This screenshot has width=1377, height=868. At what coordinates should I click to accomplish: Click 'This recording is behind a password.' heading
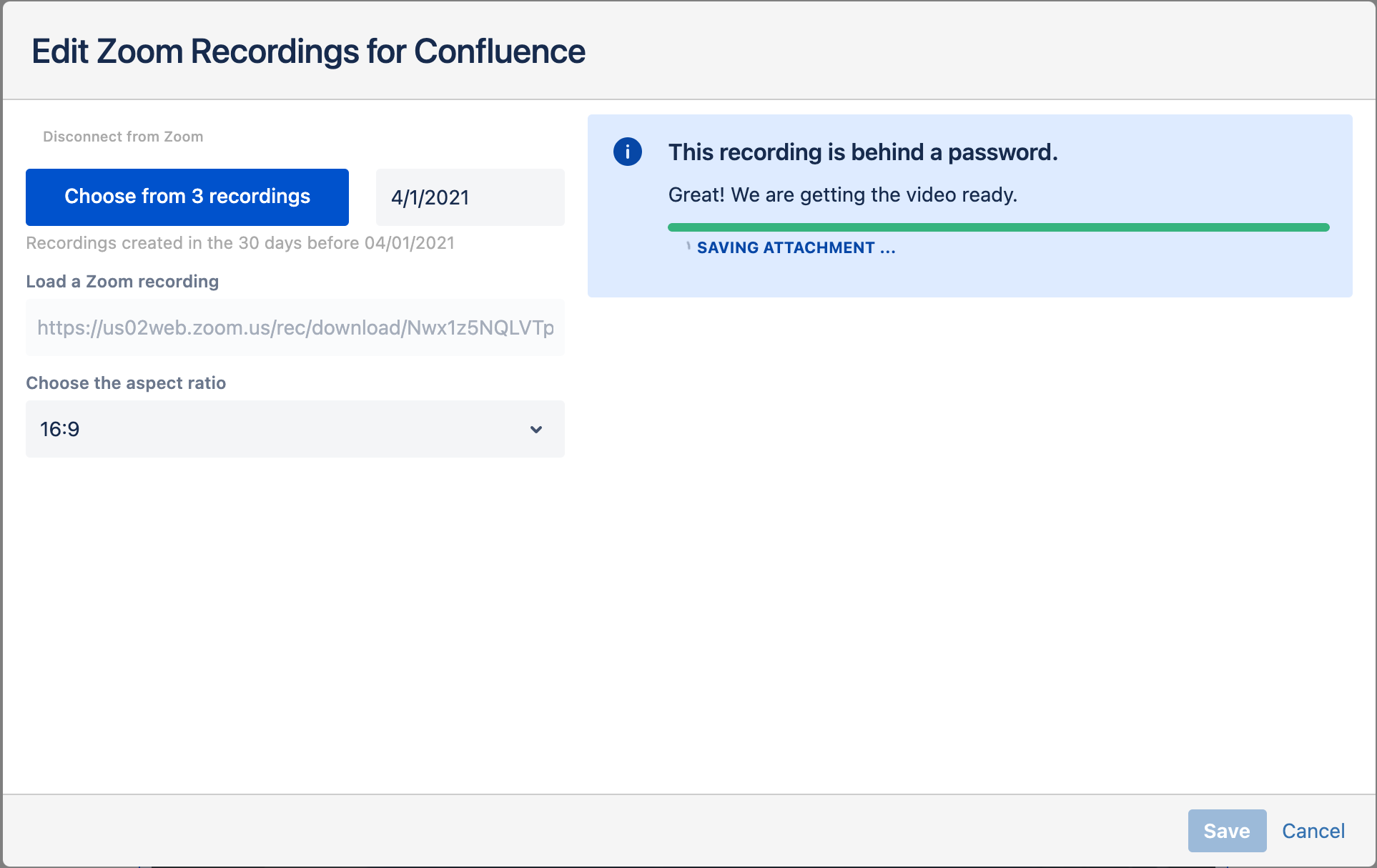pos(863,152)
